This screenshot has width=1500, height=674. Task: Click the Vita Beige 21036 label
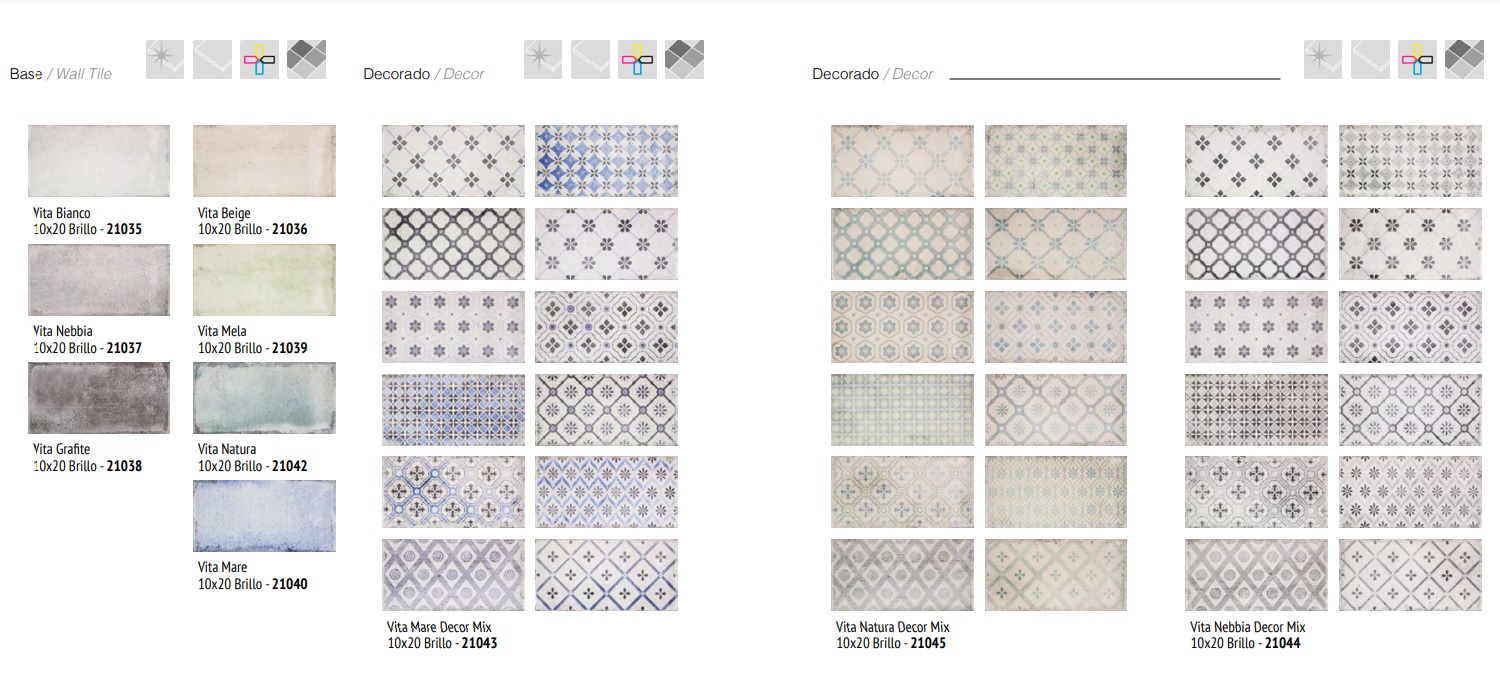(x=252, y=221)
